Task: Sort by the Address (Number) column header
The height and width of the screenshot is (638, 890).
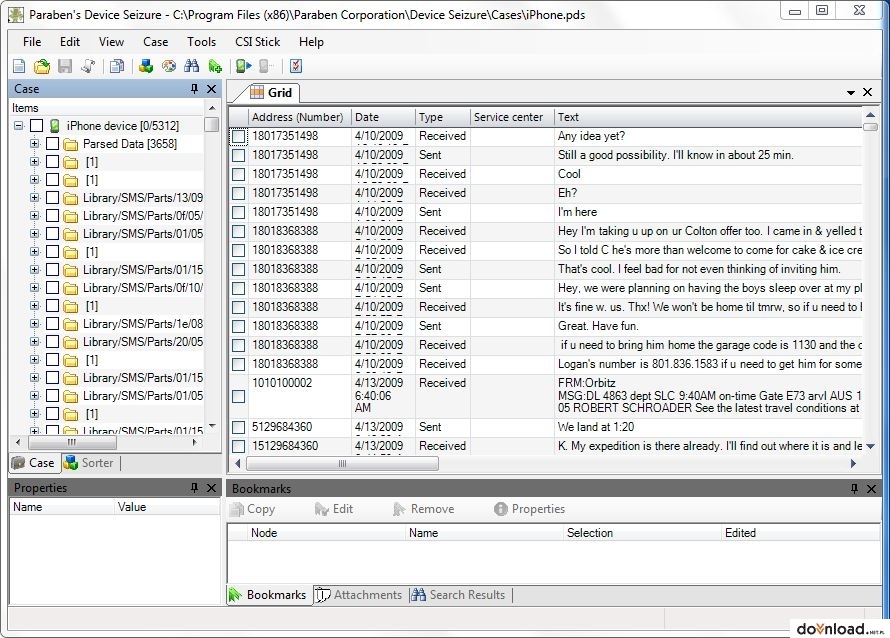Action: (299, 117)
